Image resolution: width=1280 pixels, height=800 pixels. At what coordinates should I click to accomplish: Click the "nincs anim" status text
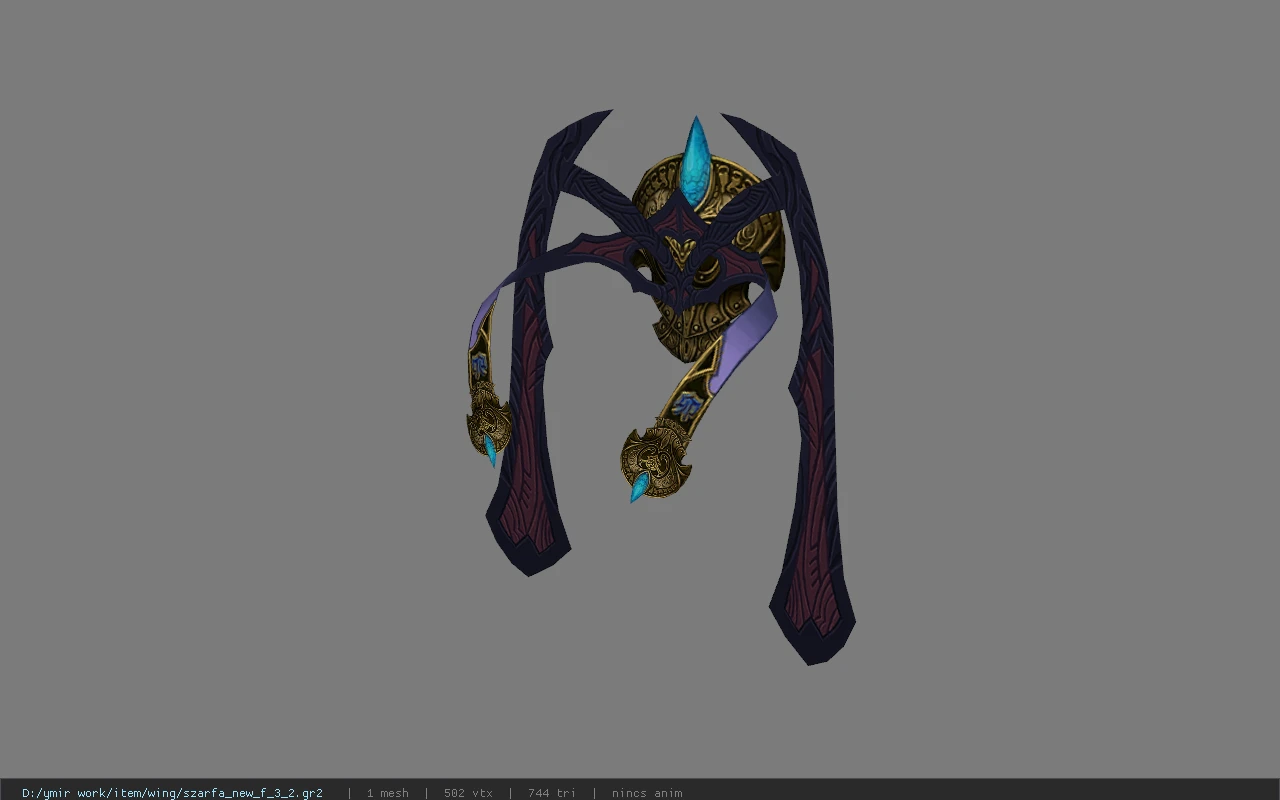(x=647, y=793)
